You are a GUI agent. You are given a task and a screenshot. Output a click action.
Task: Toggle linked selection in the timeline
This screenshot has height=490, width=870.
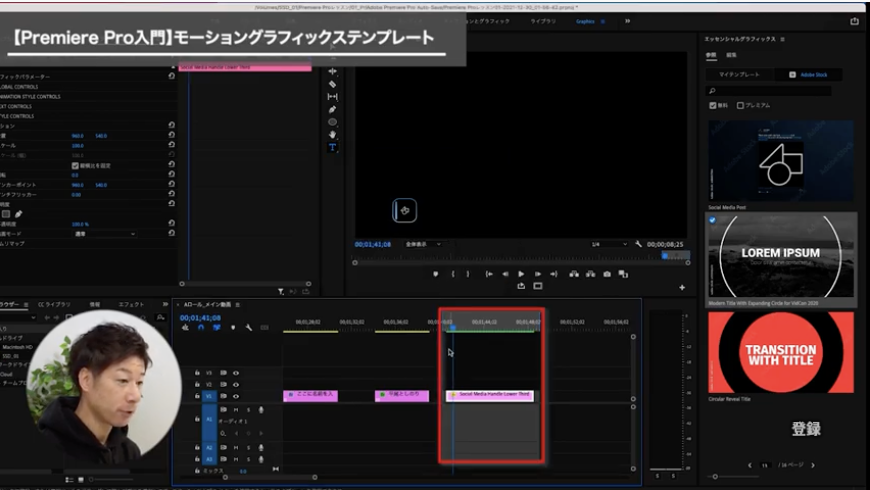[x=216, y=327]
